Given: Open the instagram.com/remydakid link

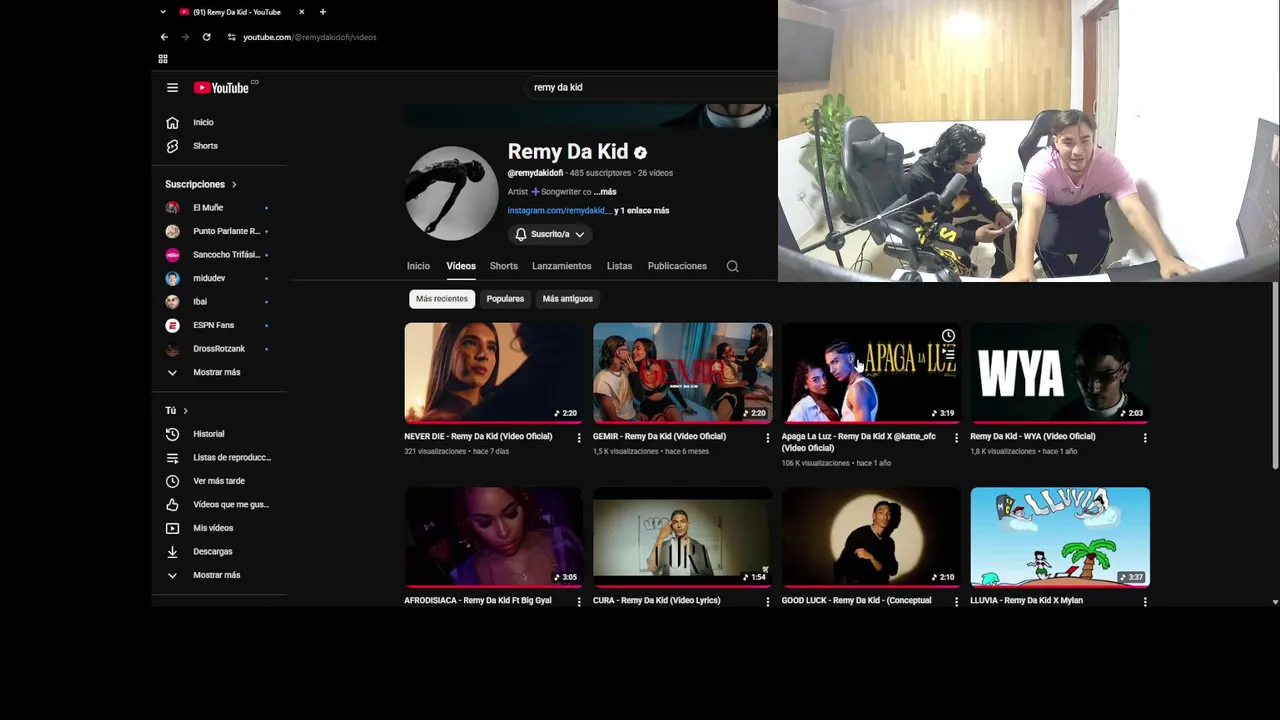Looking at the screenshot, I should click(x=559, y=211).
